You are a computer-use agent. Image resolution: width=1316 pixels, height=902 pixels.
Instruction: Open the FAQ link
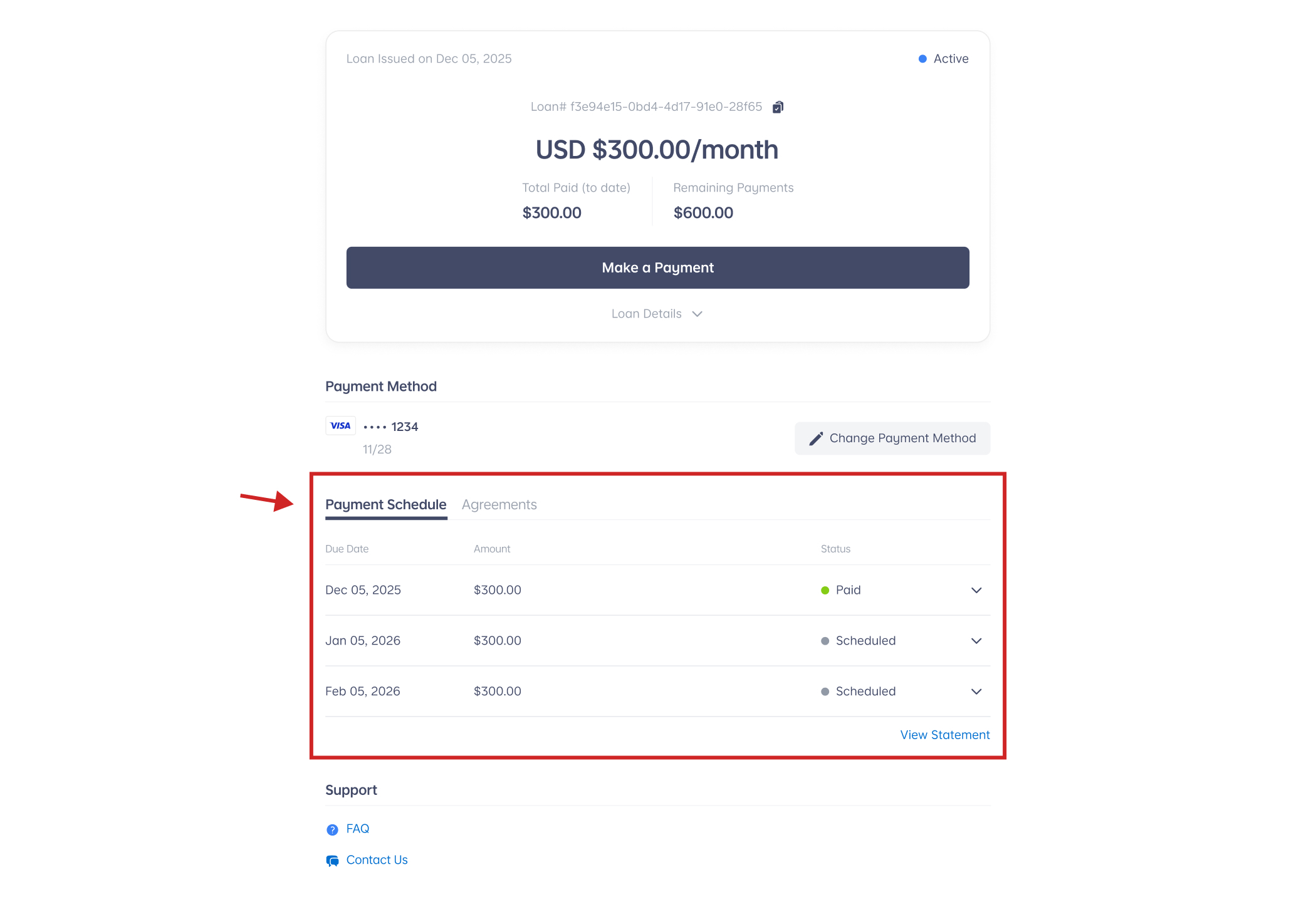(357, 828)
